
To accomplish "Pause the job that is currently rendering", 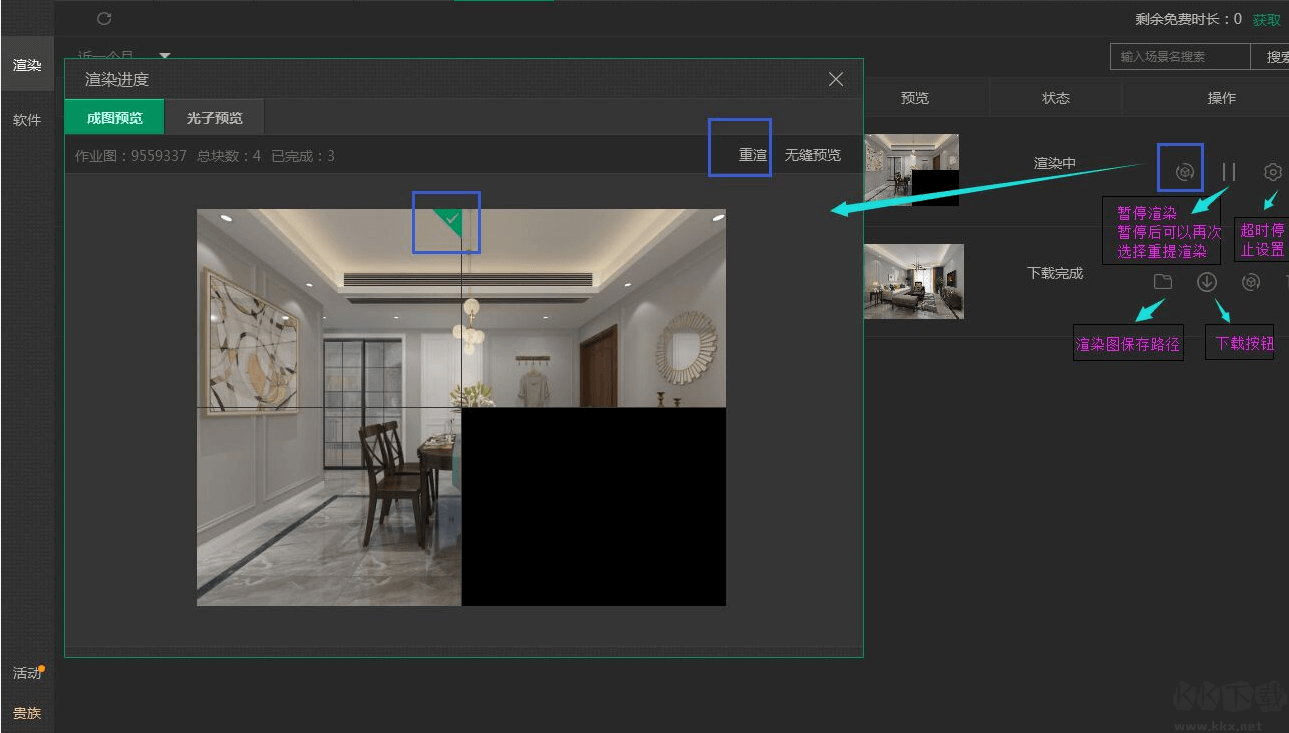I will click(1229, 172).
